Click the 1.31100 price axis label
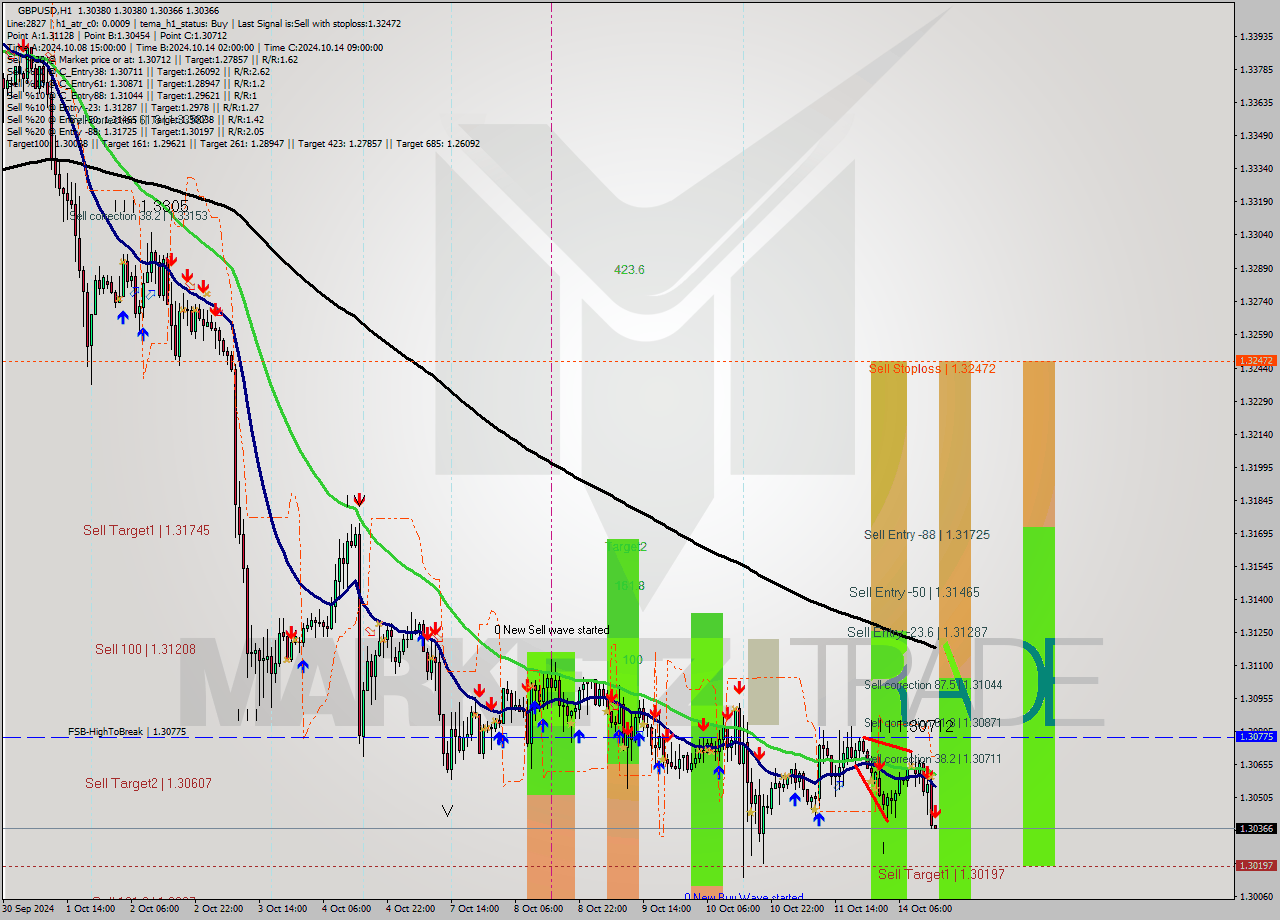The width and height of the screenshot is (1280, 920). pyautogui.click(x=1256, y=666)
